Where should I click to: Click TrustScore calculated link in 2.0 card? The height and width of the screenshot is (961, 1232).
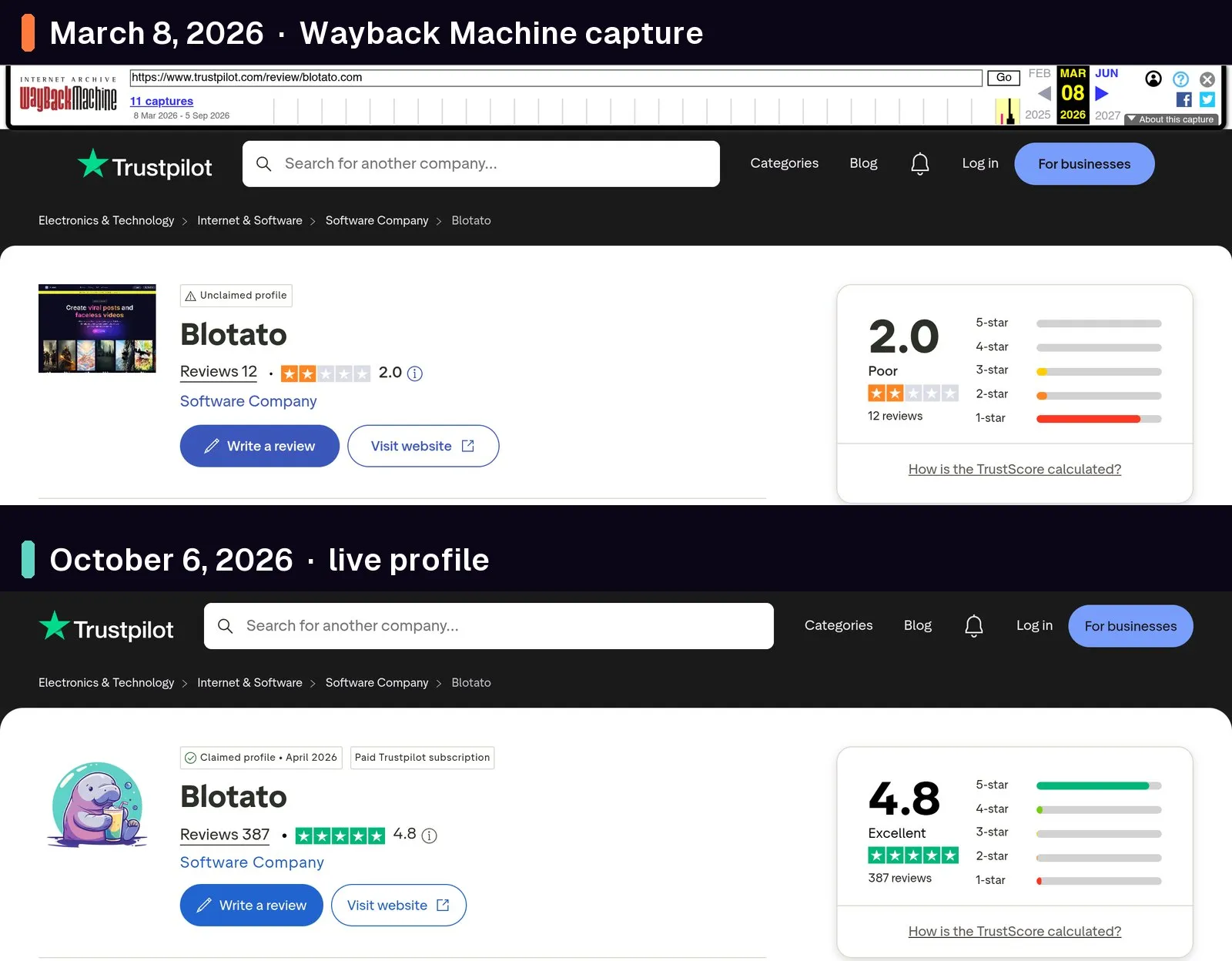[1015, 469]
